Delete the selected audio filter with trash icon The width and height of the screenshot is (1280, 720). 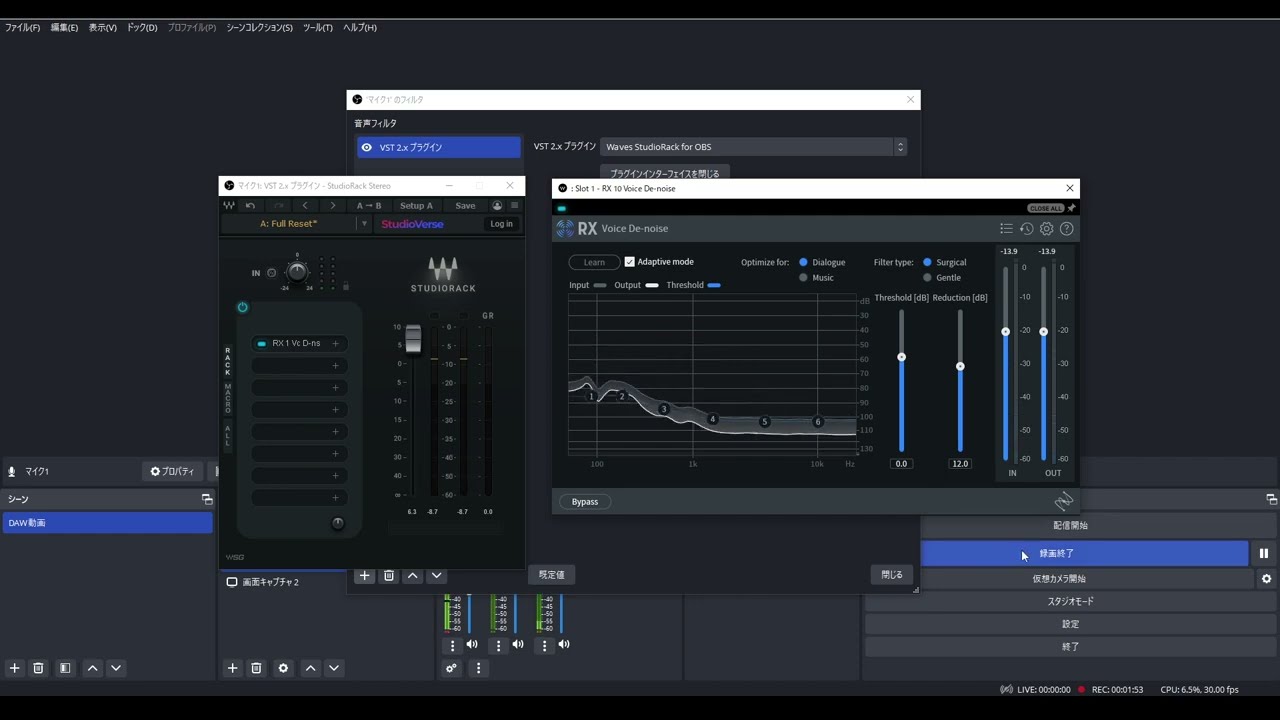pyautogui.click(x=389, y=576)
